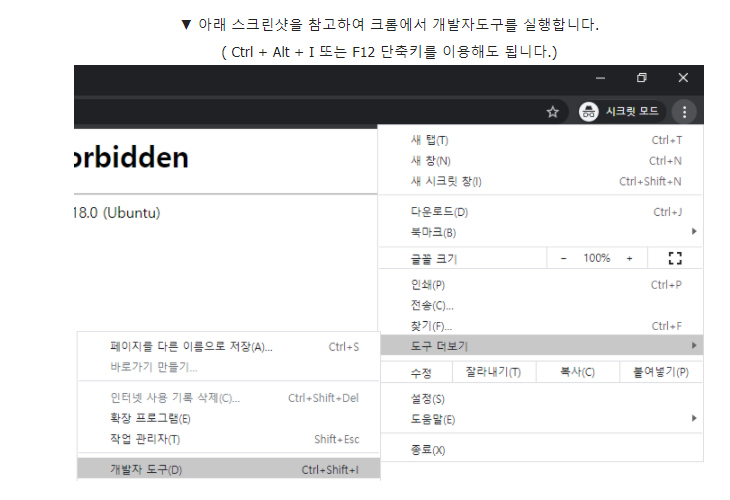Minimize the Chrome window
This screenshot has height=500, width=730.
(x=601, y=78)
